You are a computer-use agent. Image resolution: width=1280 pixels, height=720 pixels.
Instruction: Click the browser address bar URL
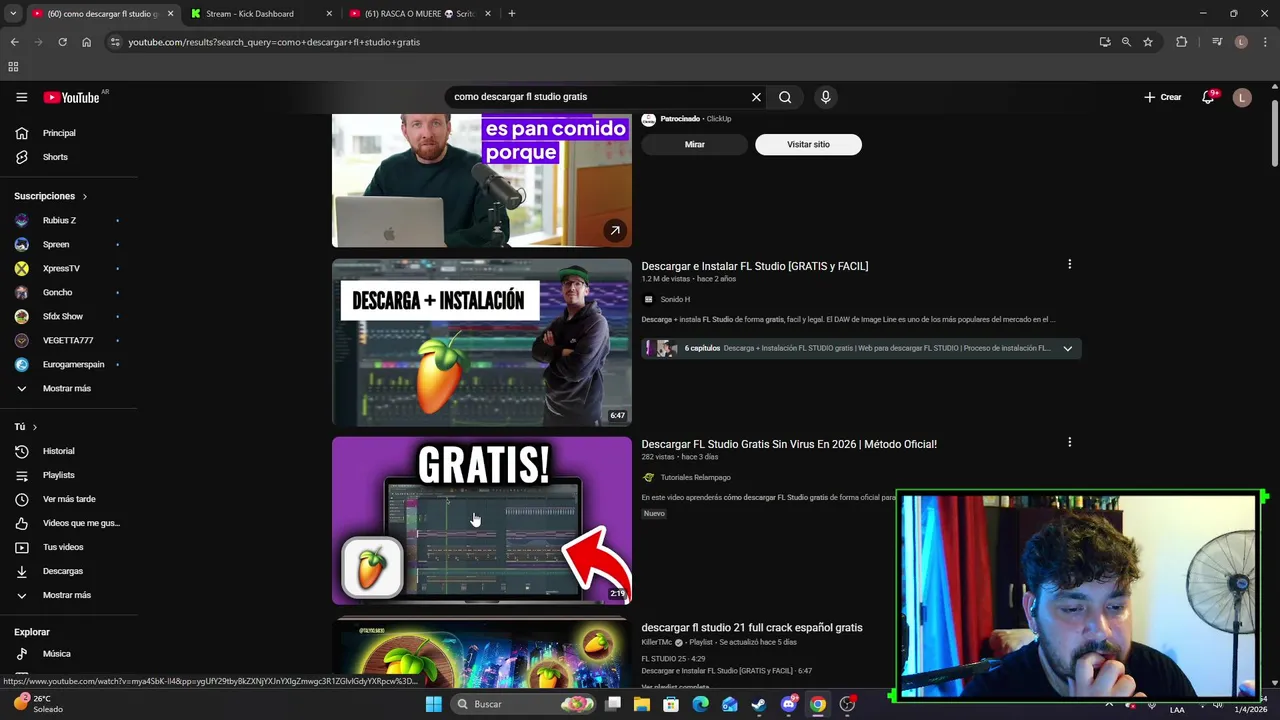click(274, 42)
